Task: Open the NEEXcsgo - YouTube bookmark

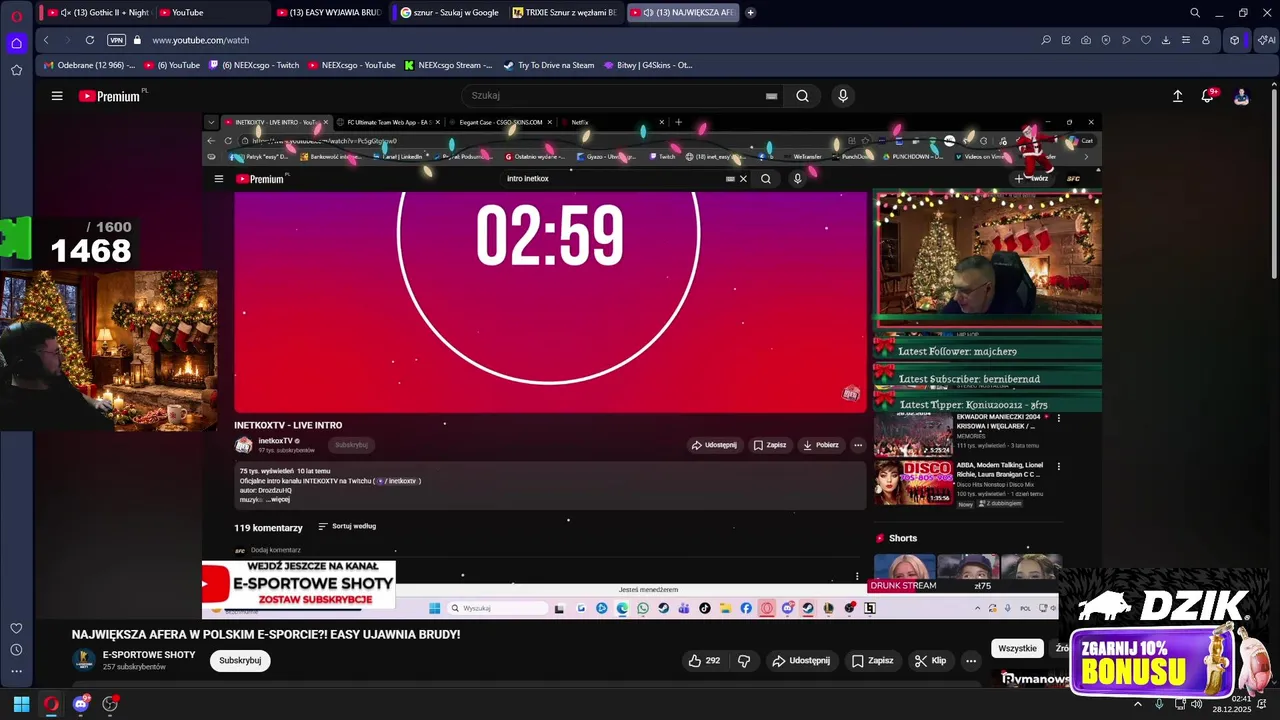Action: click(352, 65)
